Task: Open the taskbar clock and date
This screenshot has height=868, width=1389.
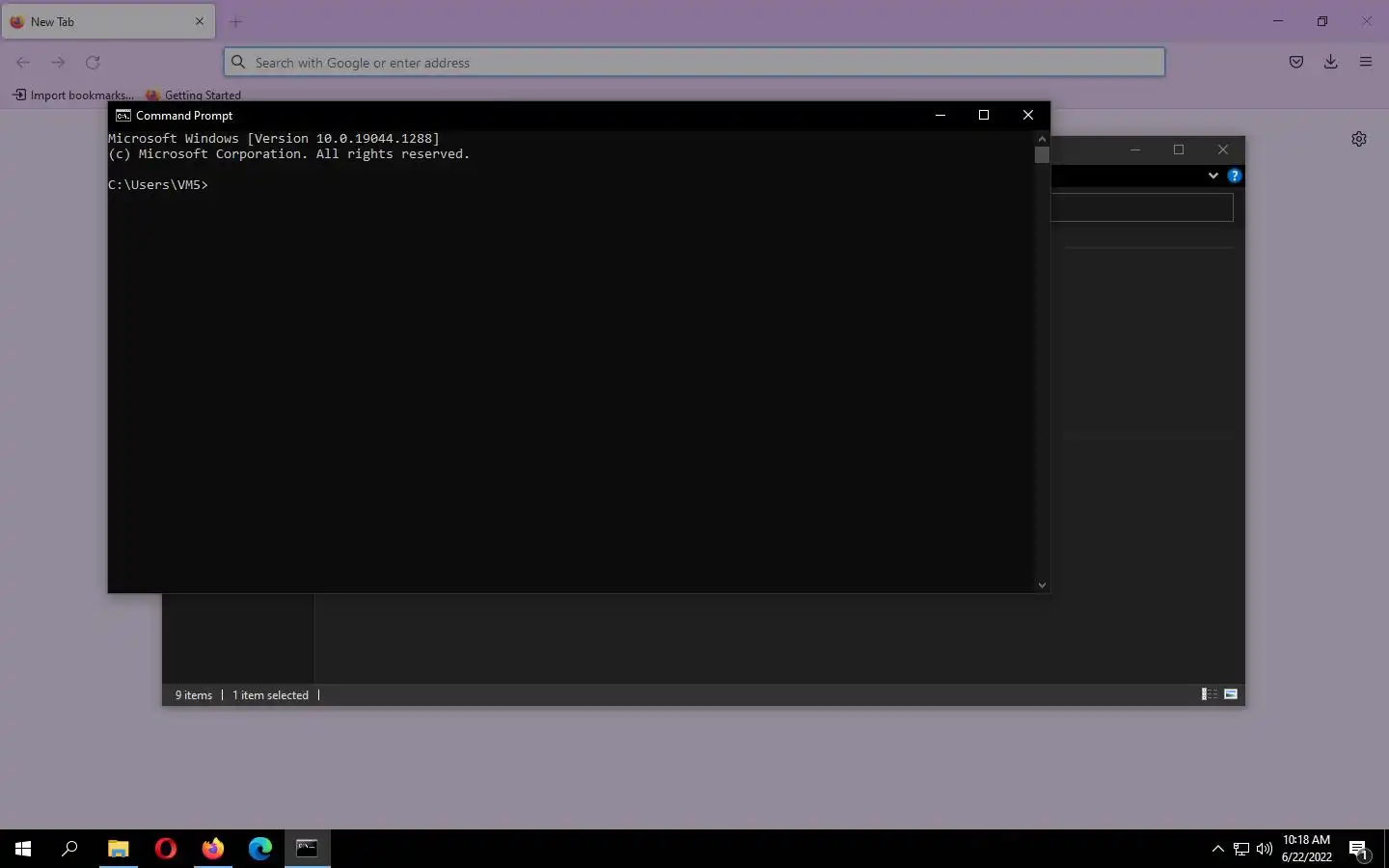Action: (1306, 849)
